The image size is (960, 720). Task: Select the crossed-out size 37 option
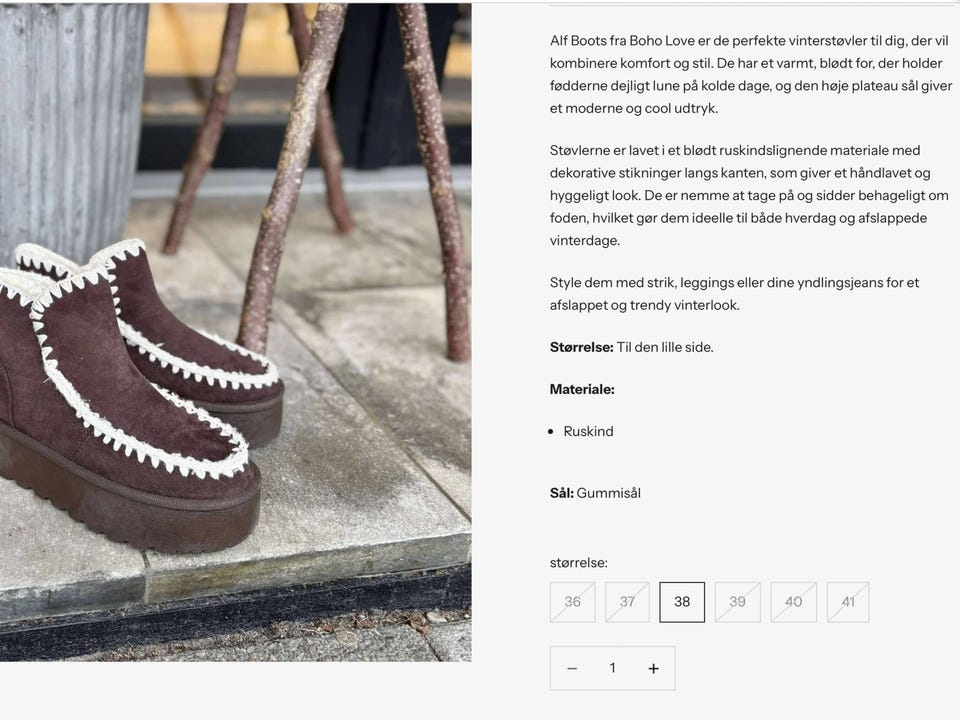pos(628,602)
